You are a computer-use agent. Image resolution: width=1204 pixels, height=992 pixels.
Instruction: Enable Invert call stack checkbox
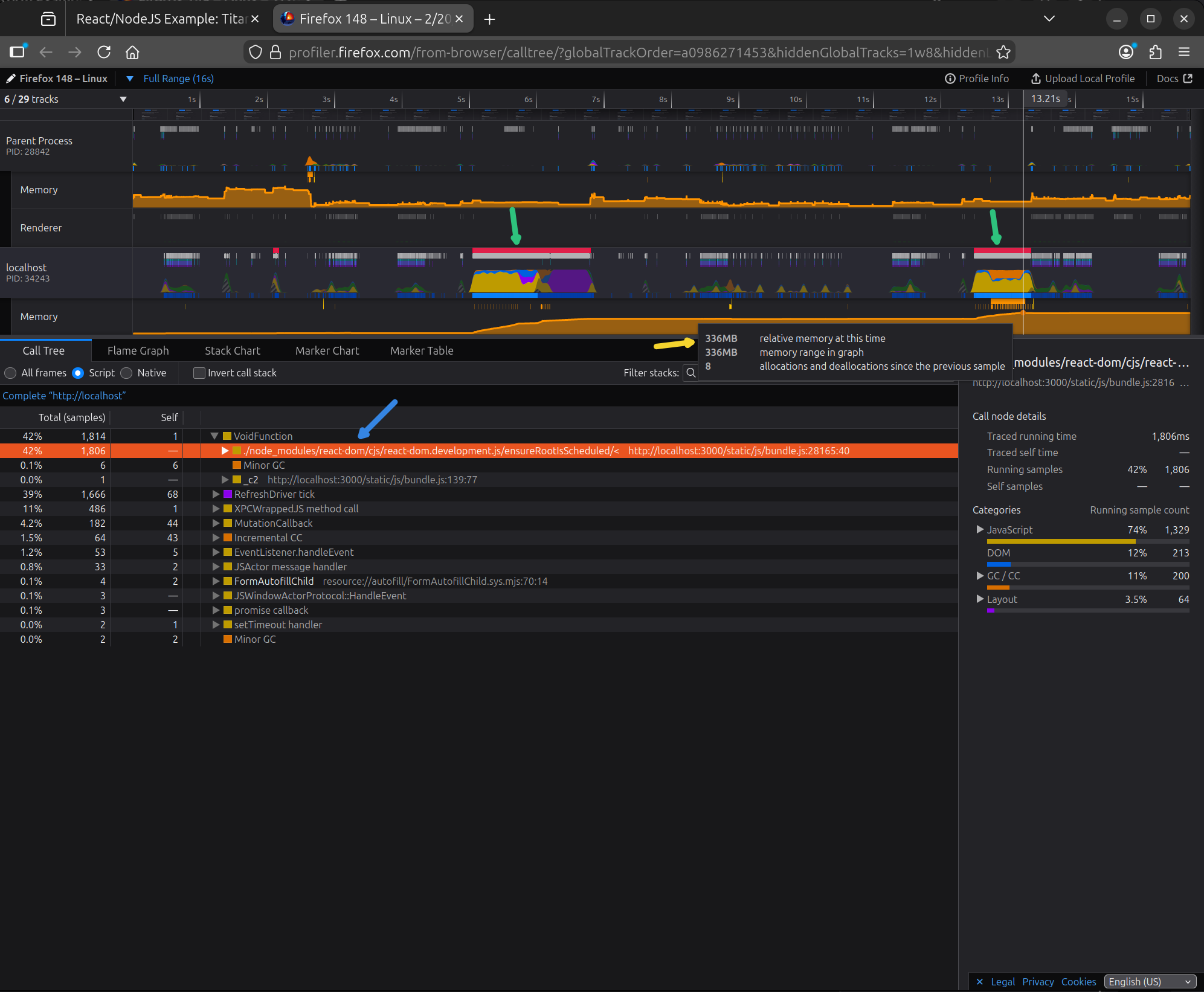199,373
